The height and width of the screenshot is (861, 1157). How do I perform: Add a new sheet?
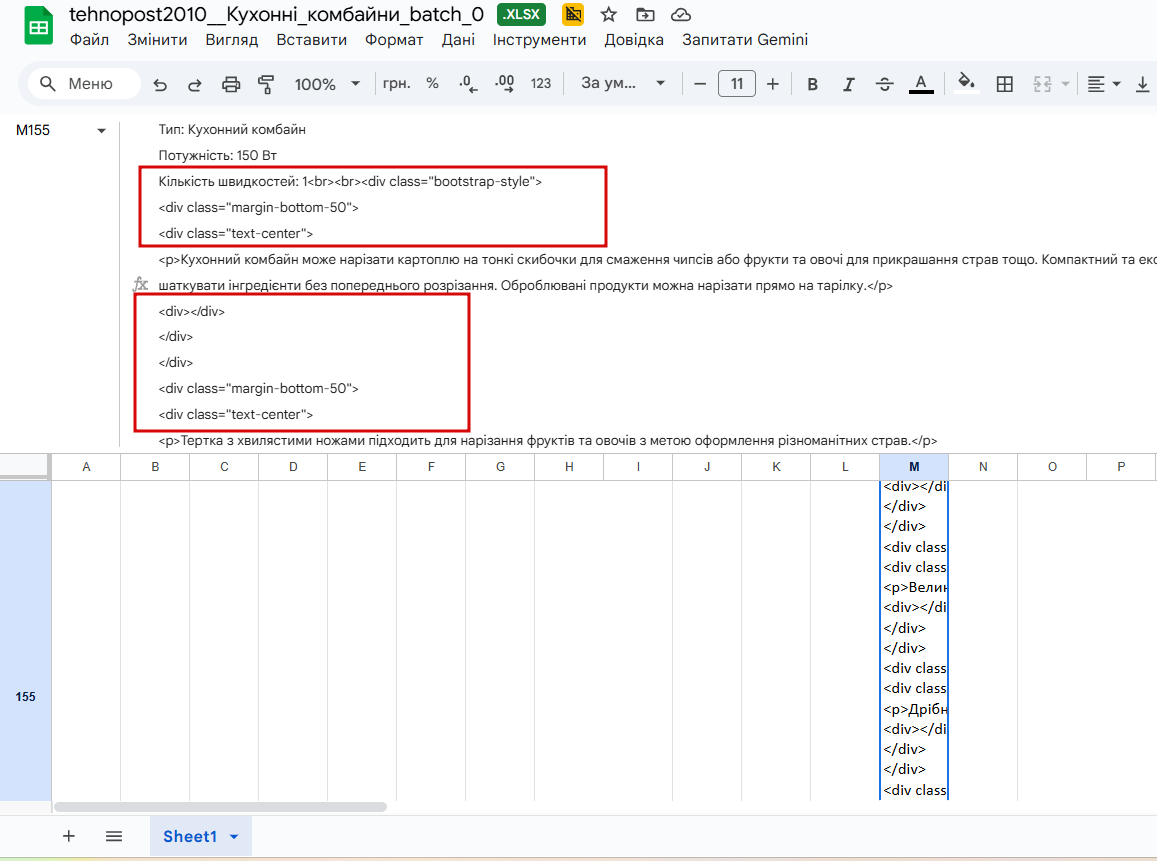click(69, 836)
